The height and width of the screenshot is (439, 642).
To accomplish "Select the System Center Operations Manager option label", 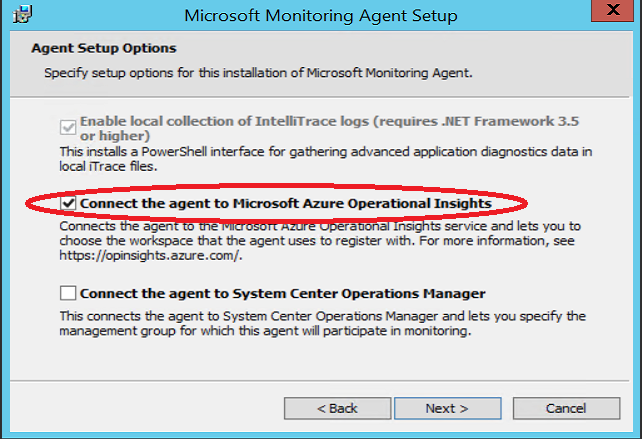I will [283, 294].
